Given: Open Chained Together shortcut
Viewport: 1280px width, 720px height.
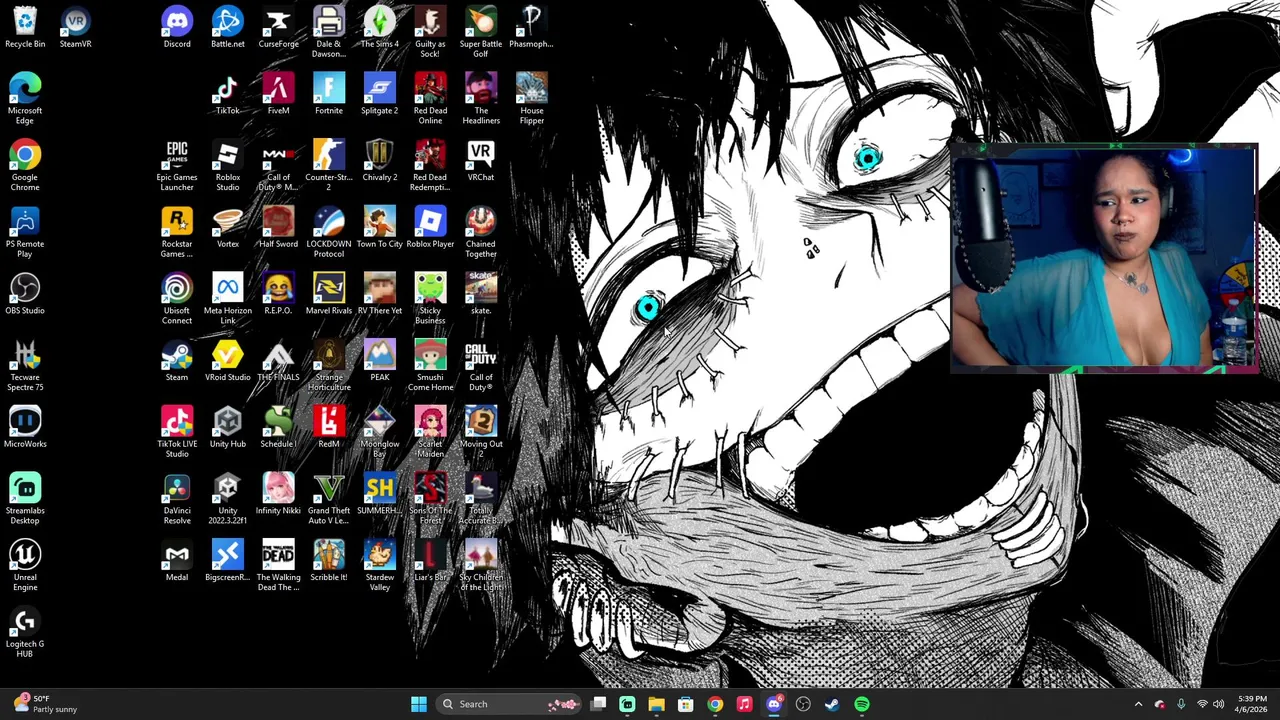Looking at the screenshot, I should [481, 232].
